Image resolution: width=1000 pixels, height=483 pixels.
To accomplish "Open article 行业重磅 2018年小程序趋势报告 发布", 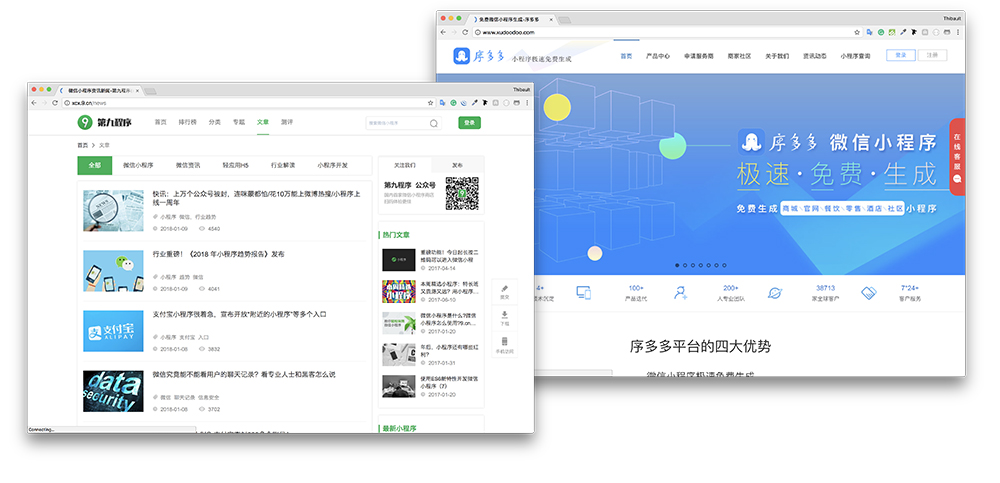I will (219, 254).
